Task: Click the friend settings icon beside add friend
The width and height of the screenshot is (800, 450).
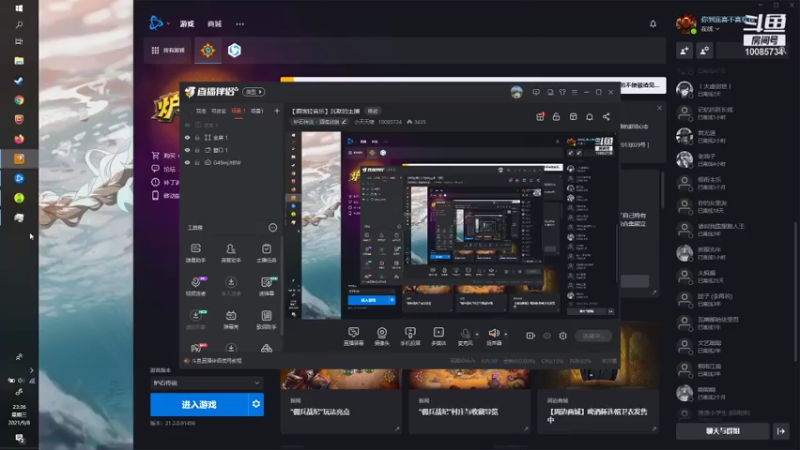Action: pyautogui.click(x=705, y=51)
